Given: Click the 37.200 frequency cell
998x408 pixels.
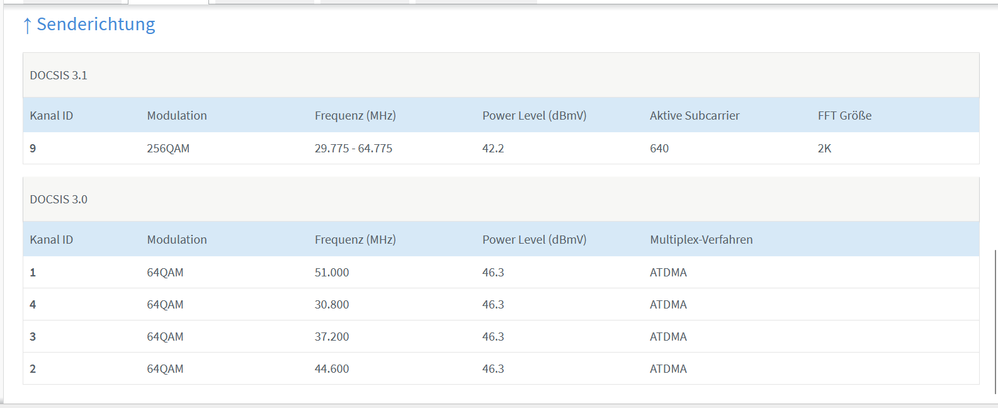Looking at the screenshot, I should (331, 336).
